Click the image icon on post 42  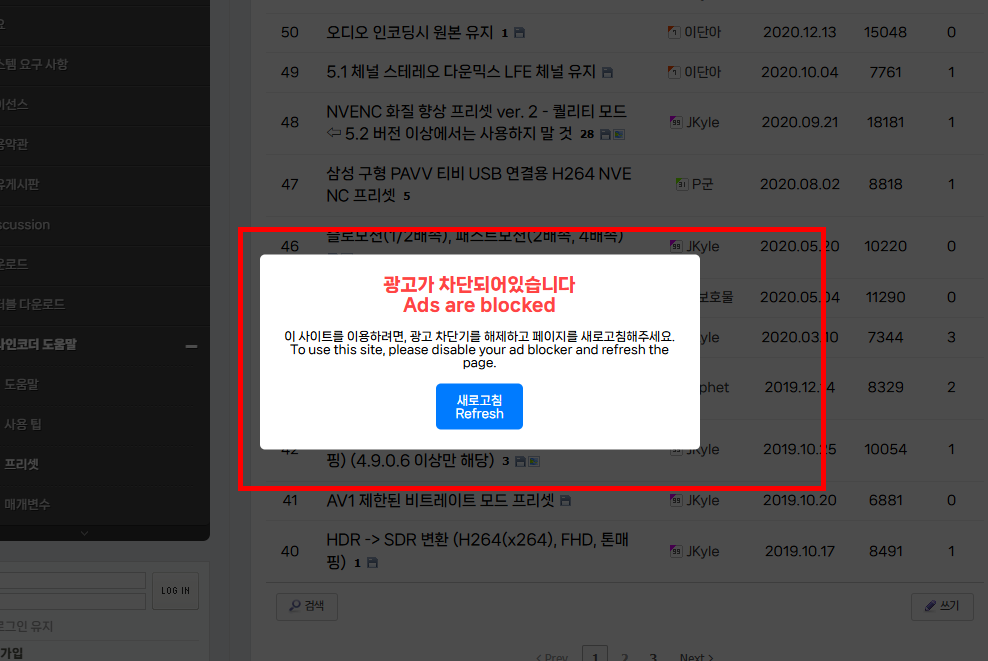(534, 461)
